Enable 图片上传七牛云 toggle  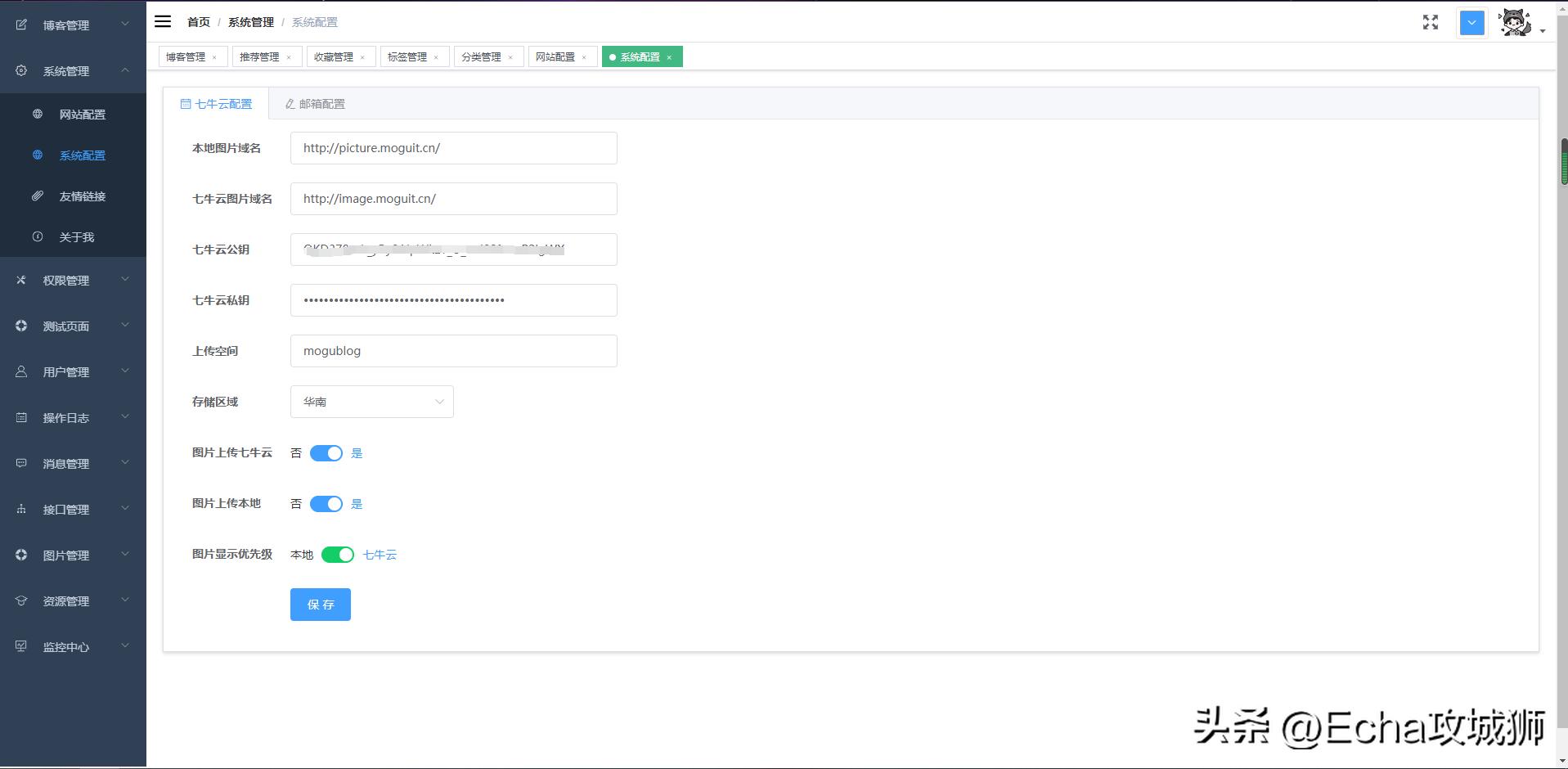pyautogui.click(x=326, y=452)
